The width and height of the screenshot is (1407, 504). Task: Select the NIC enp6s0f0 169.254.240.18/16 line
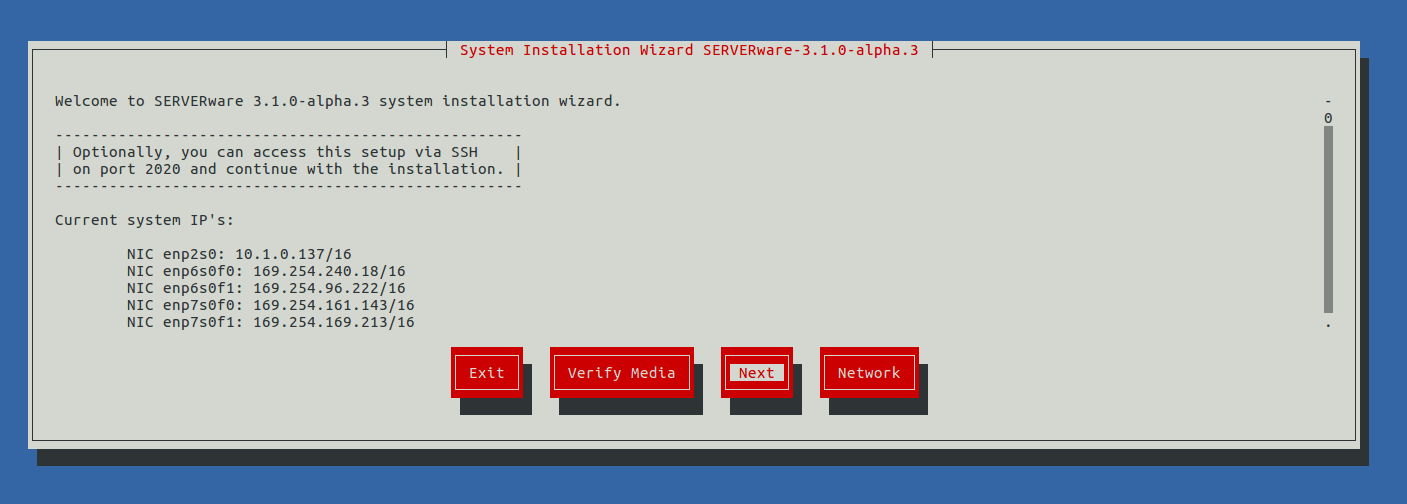(266, 271)
